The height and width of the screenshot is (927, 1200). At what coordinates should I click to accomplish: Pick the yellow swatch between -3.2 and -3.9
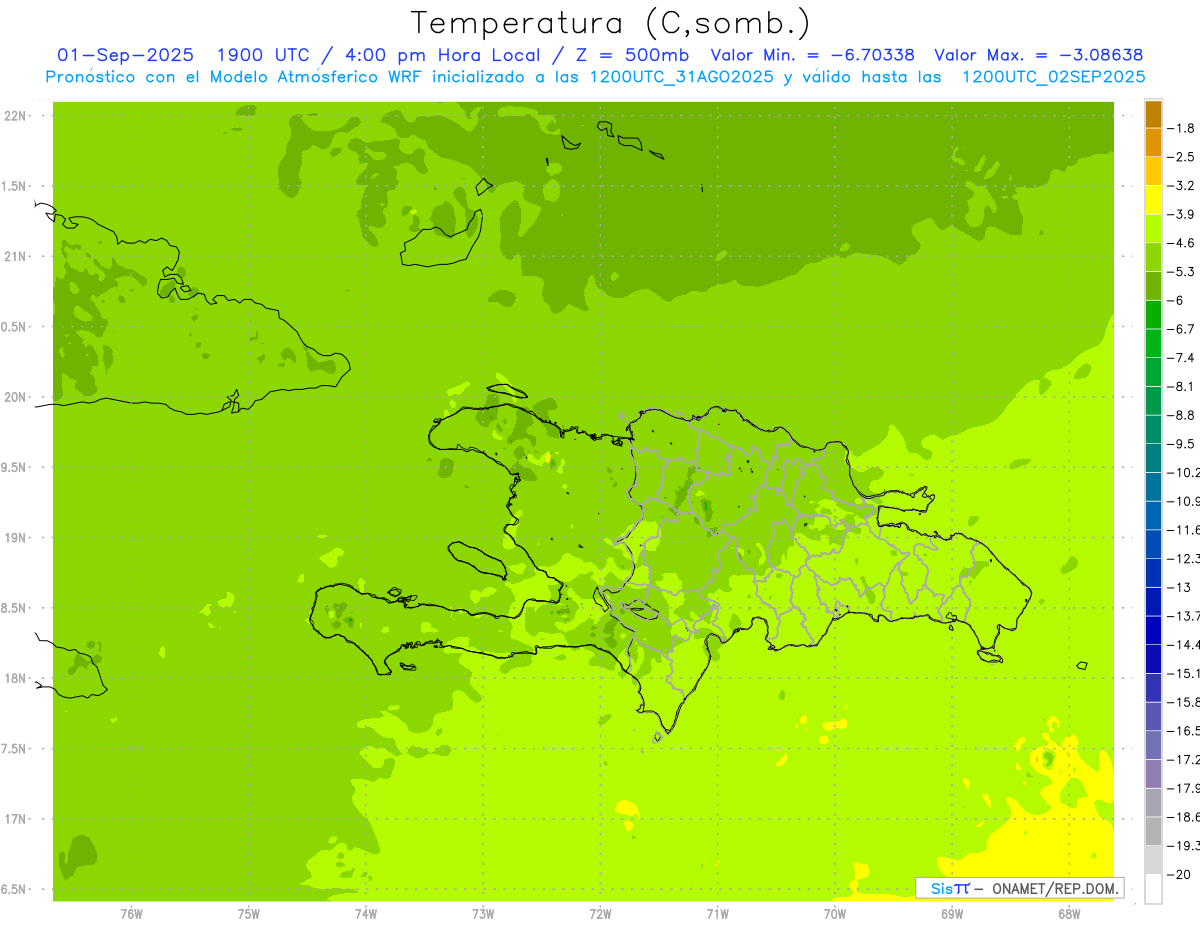[1153, 200]
